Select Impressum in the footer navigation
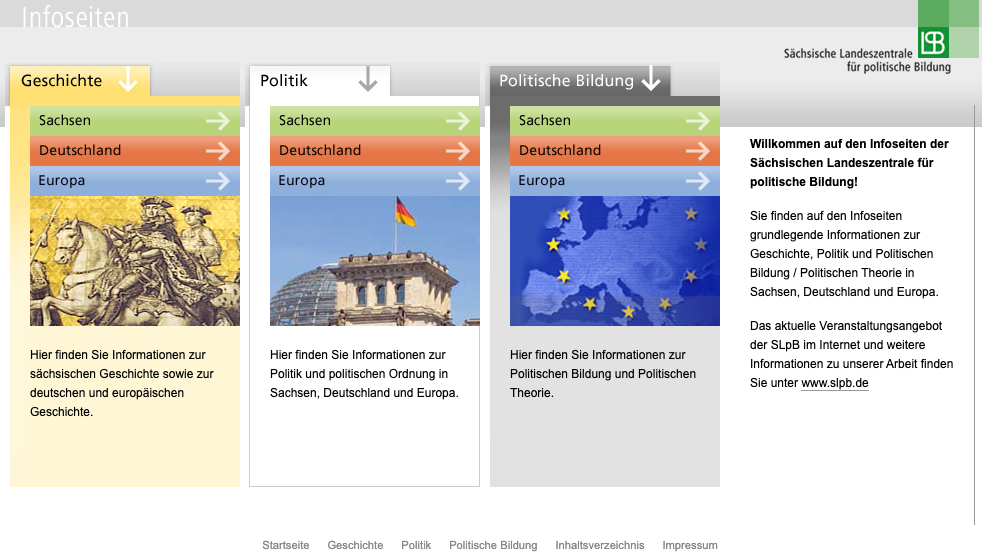 (x=689, y=545)
